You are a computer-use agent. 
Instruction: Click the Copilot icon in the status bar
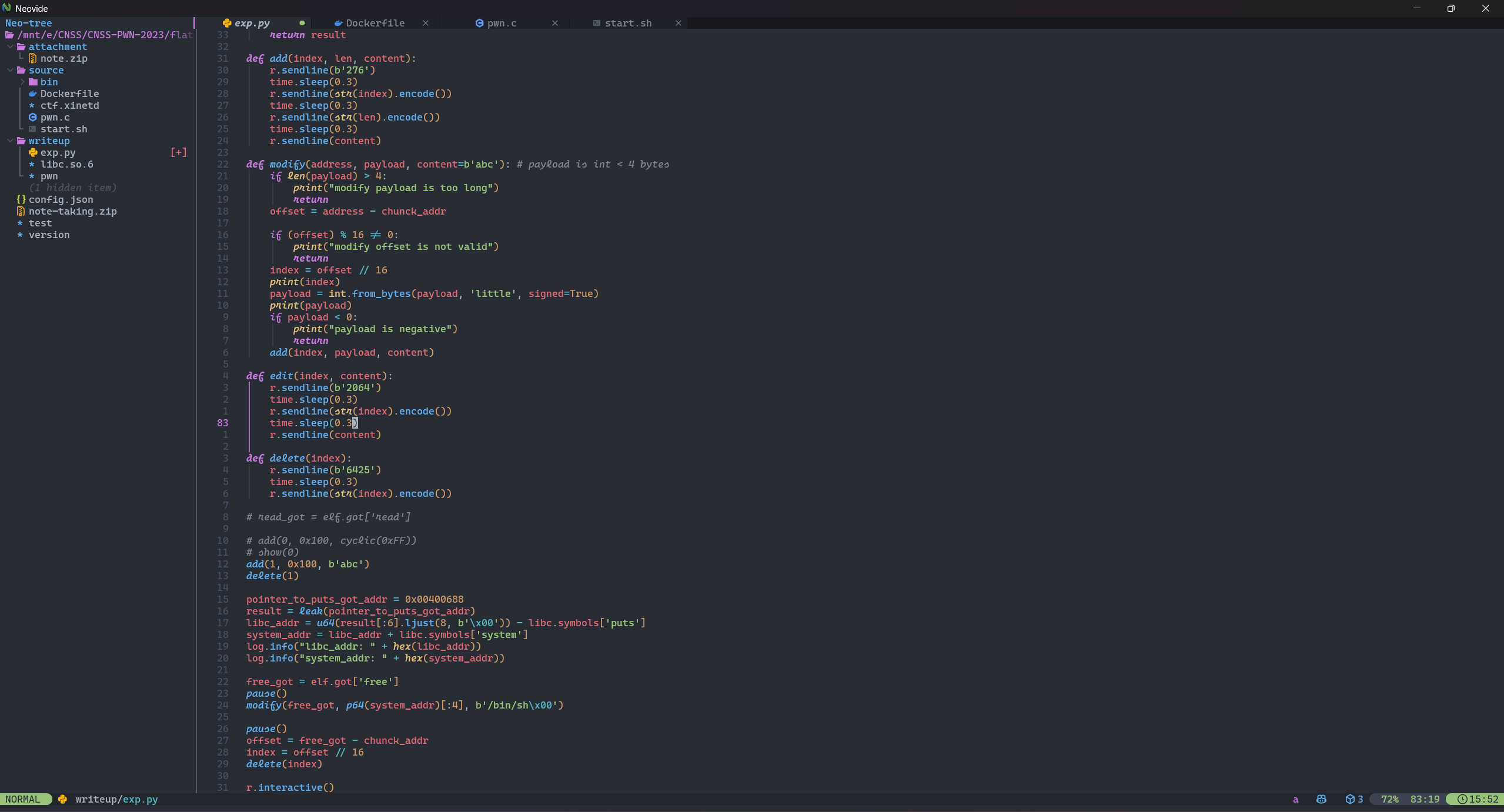(x=1321, y=799)
